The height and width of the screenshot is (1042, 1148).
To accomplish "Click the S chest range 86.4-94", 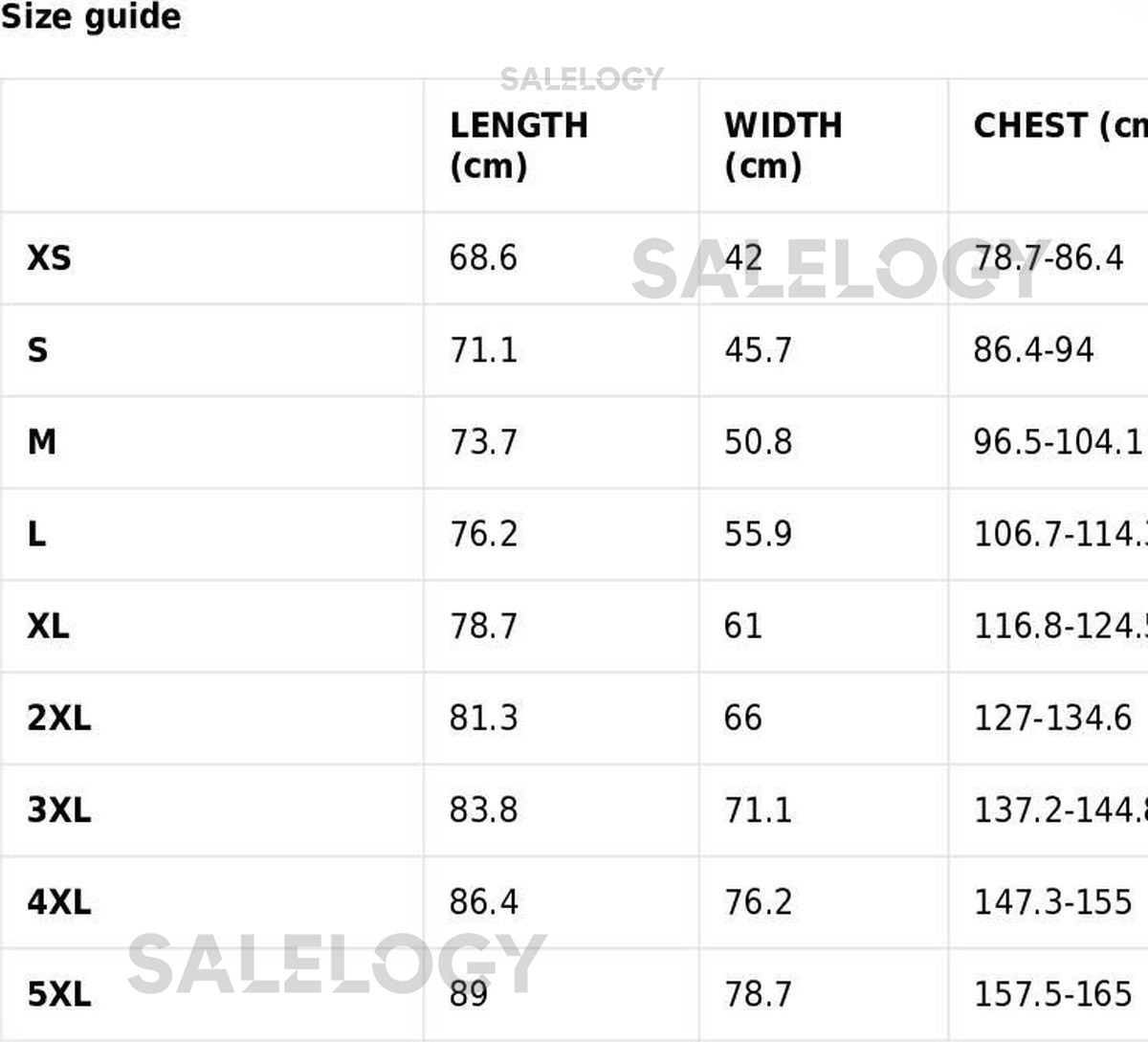I will click(1033, 350).
